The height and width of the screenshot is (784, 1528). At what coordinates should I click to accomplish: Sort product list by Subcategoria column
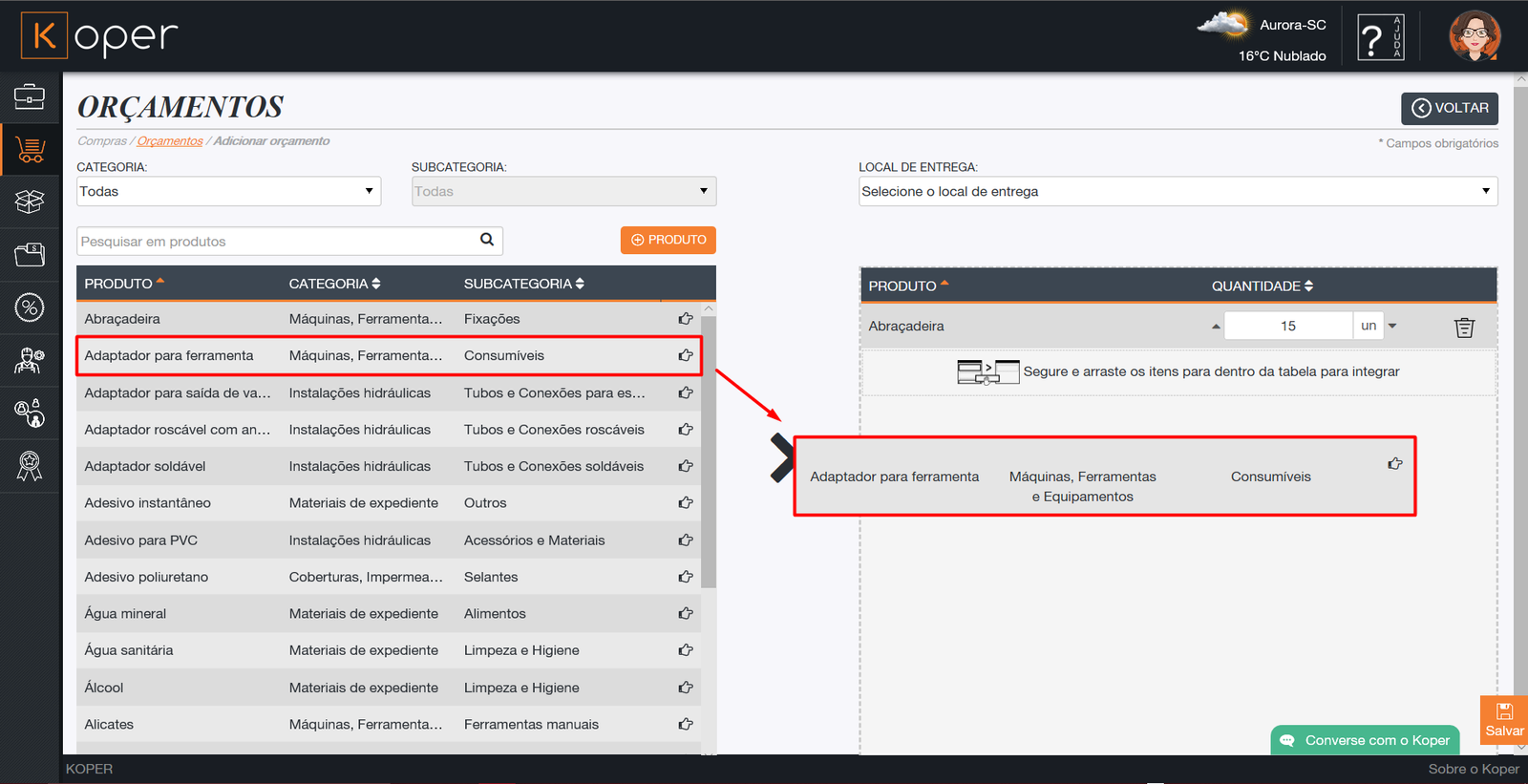point(523,284)
